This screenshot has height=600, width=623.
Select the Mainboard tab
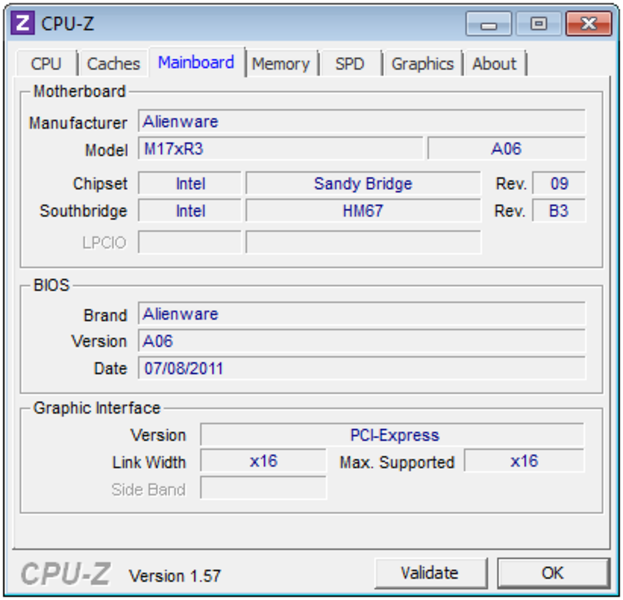[x=196, y=62]
